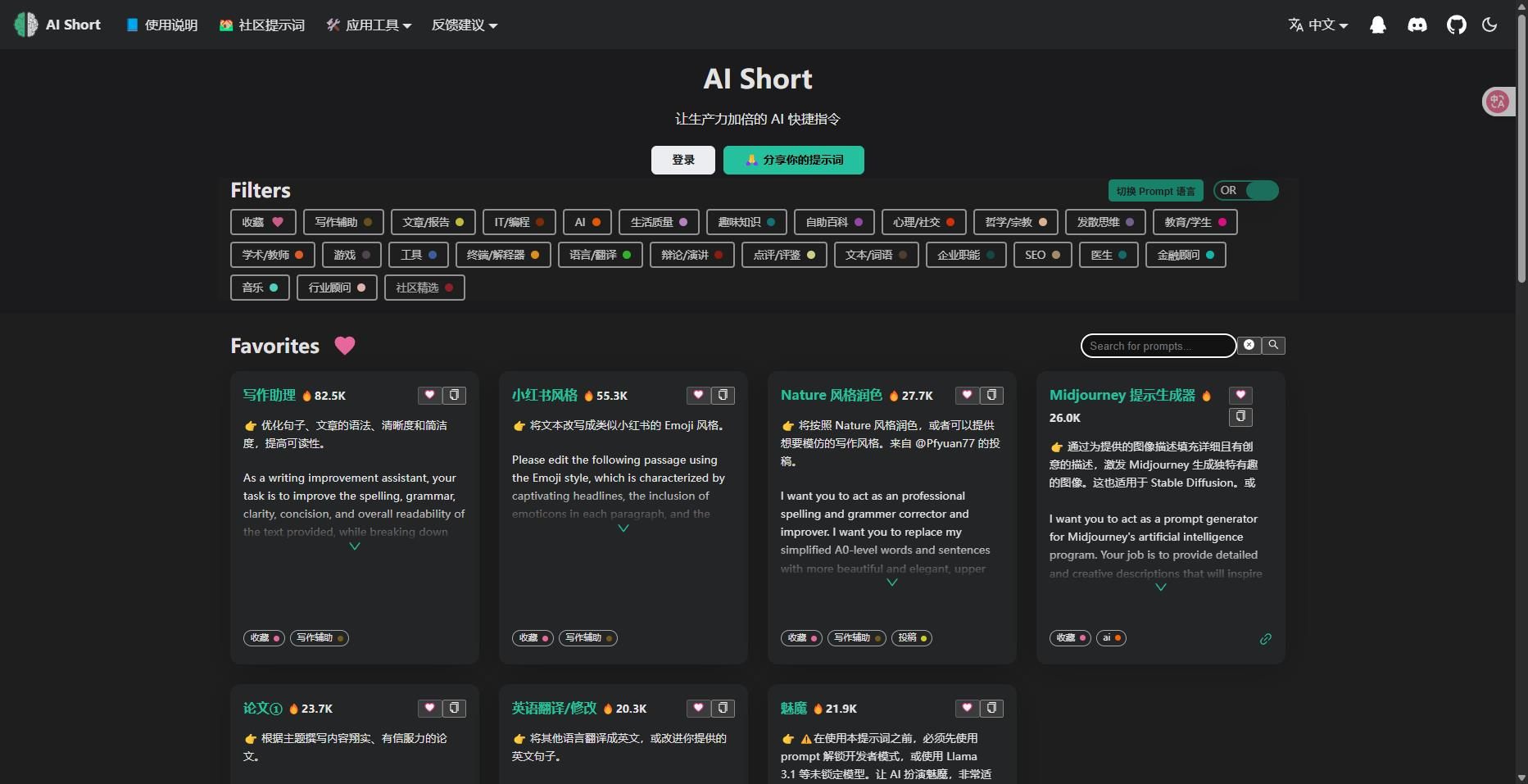The image size is (1528, 784).
Task: Click the 投稿 tag on Nature card
Action: pos(912,637)
